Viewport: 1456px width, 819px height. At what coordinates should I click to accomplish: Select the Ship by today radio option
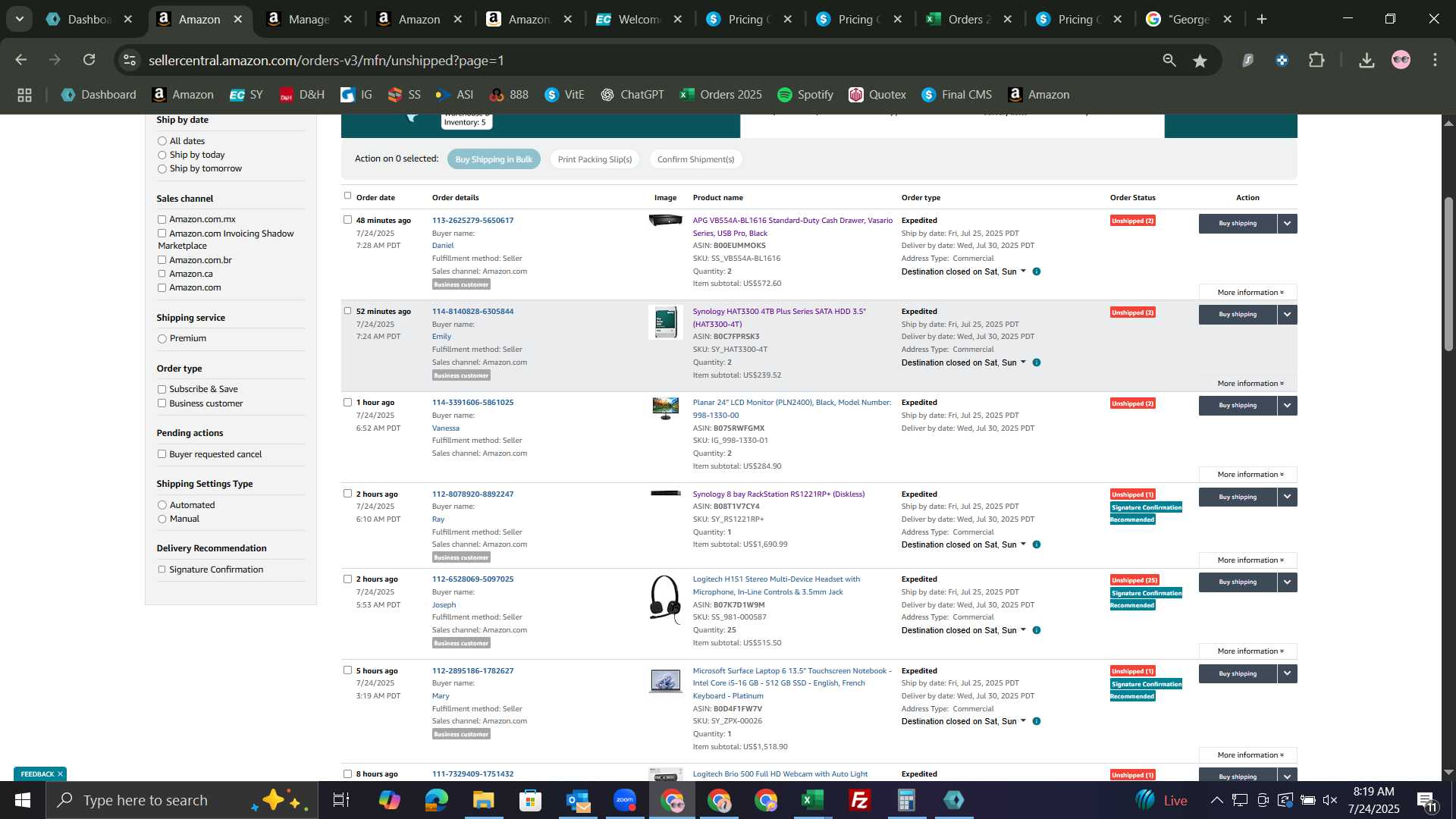[162, 155]
